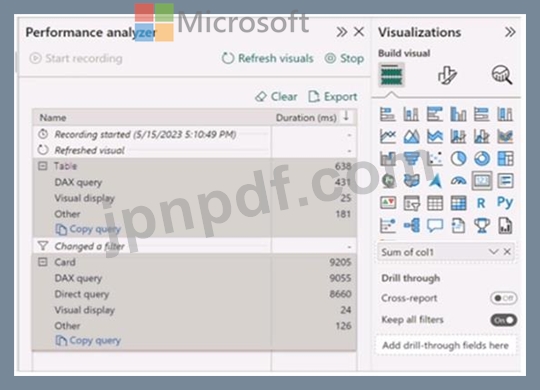Select the Direct query row
The width and height of the screenshot is (540, 390).
tap(195, 294)
